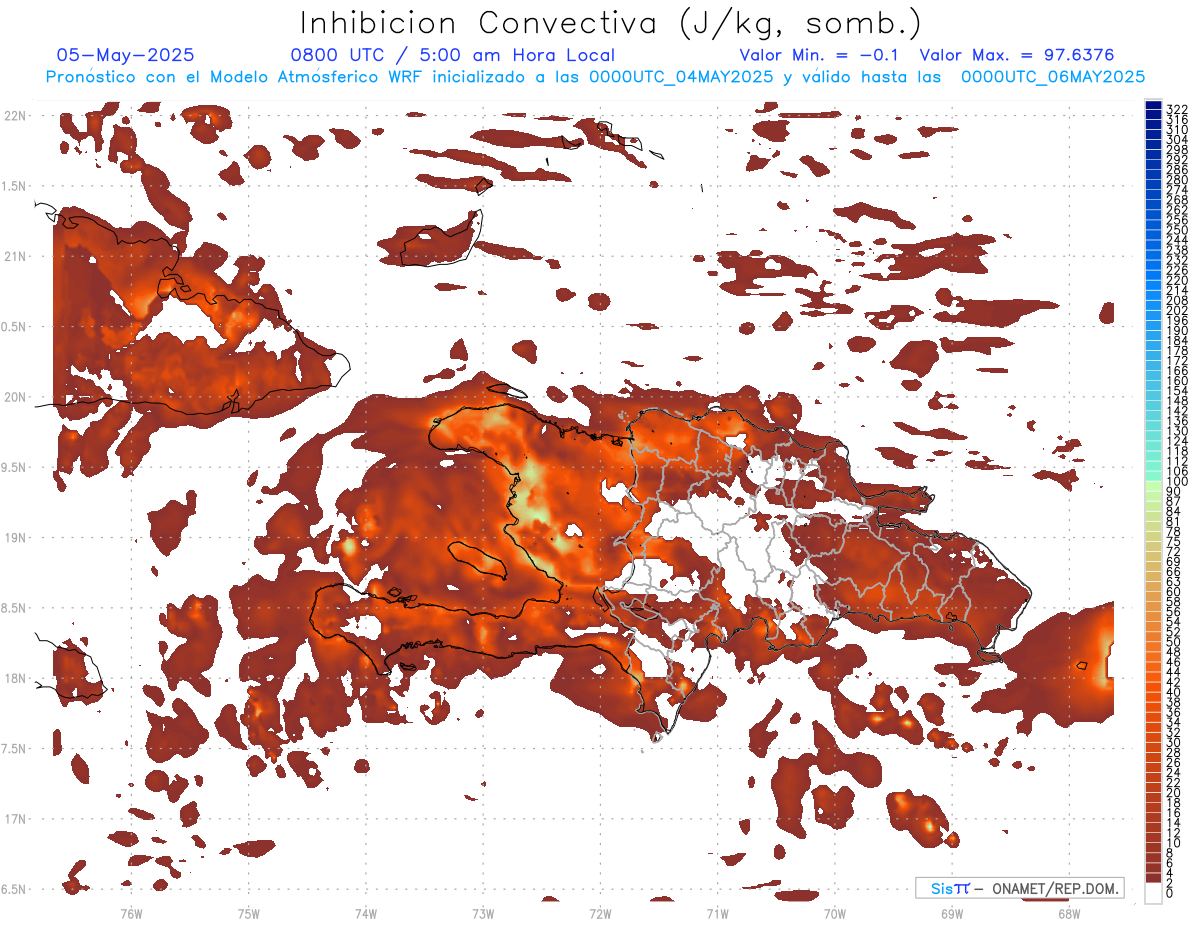Click the '72W' longitude label

[x=600, y=913]
